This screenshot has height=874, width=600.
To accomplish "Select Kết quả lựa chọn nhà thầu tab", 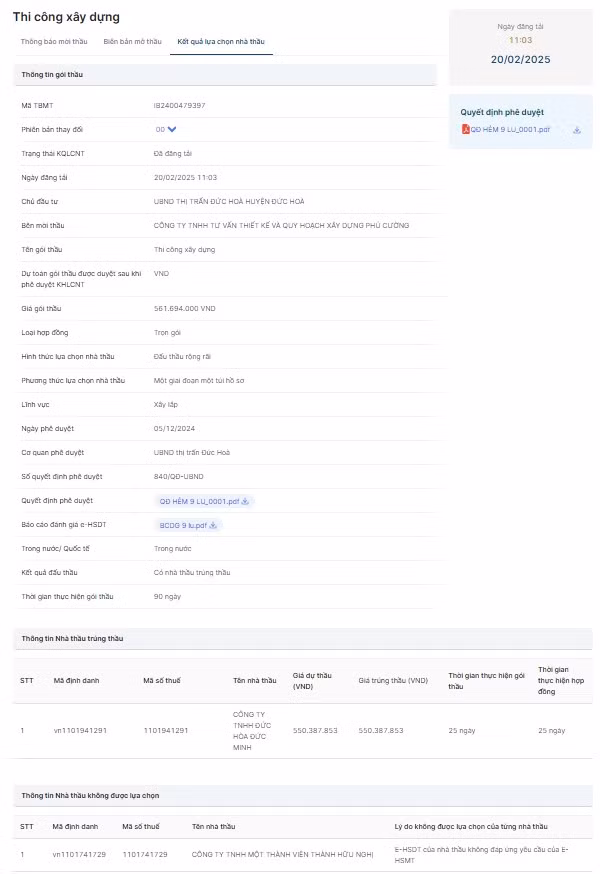I will pos(221,42).
